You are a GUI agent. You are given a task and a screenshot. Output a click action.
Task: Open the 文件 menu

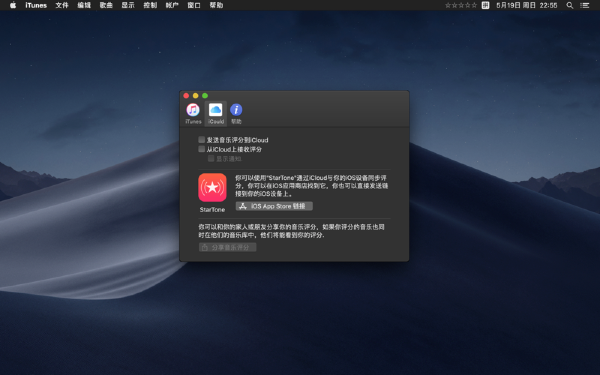click(x=62, y=5)
